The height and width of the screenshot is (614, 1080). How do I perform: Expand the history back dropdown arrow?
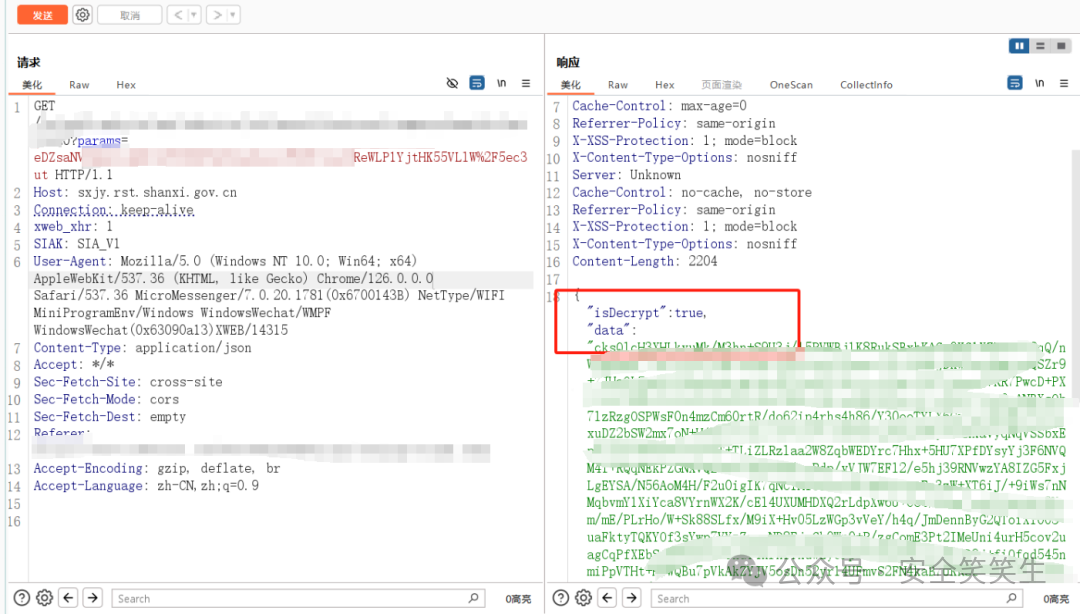pyautogui.click(x=194, y=14)
